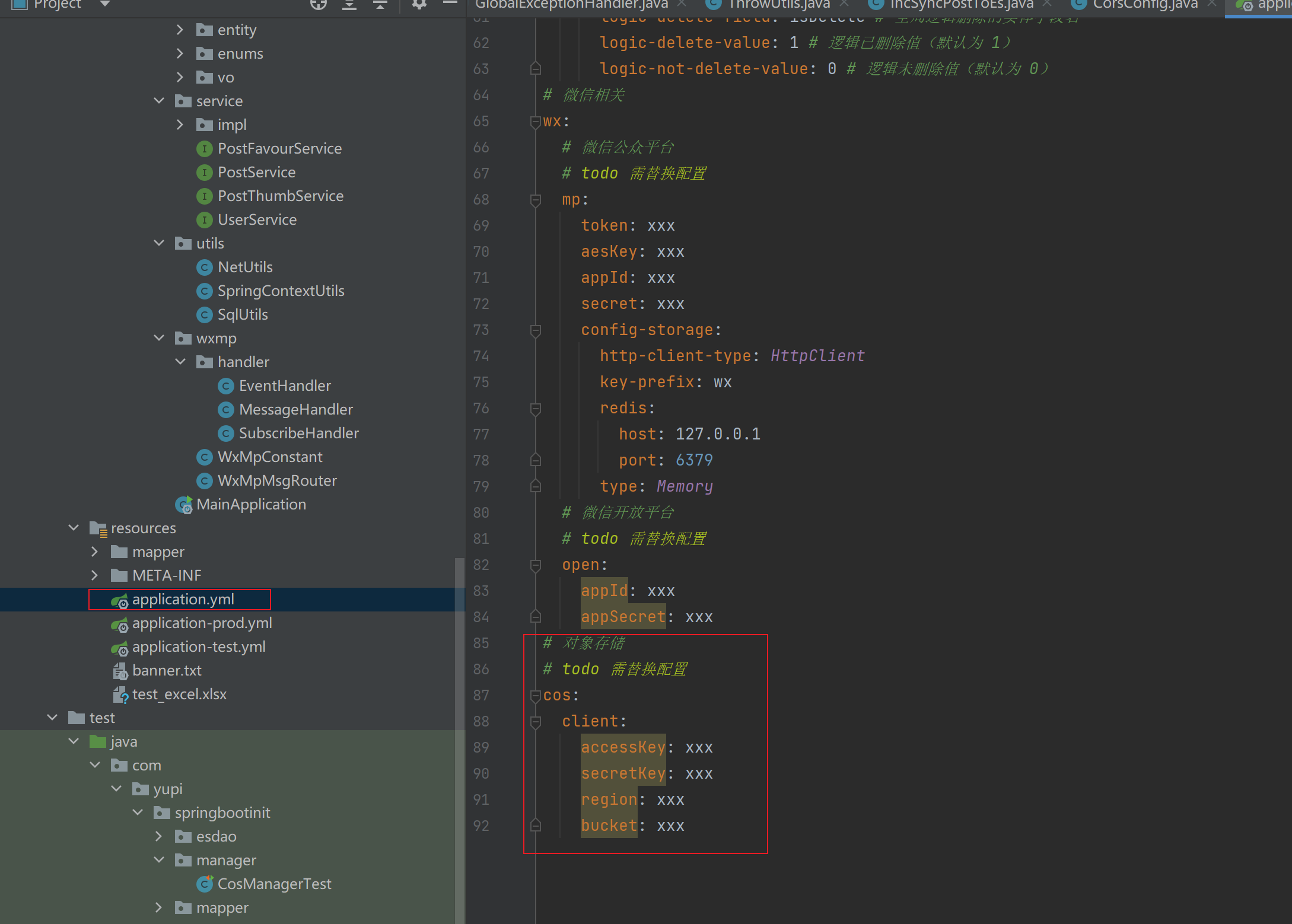
Task: Fold the wx block at line 65
Action: point(535,122)
